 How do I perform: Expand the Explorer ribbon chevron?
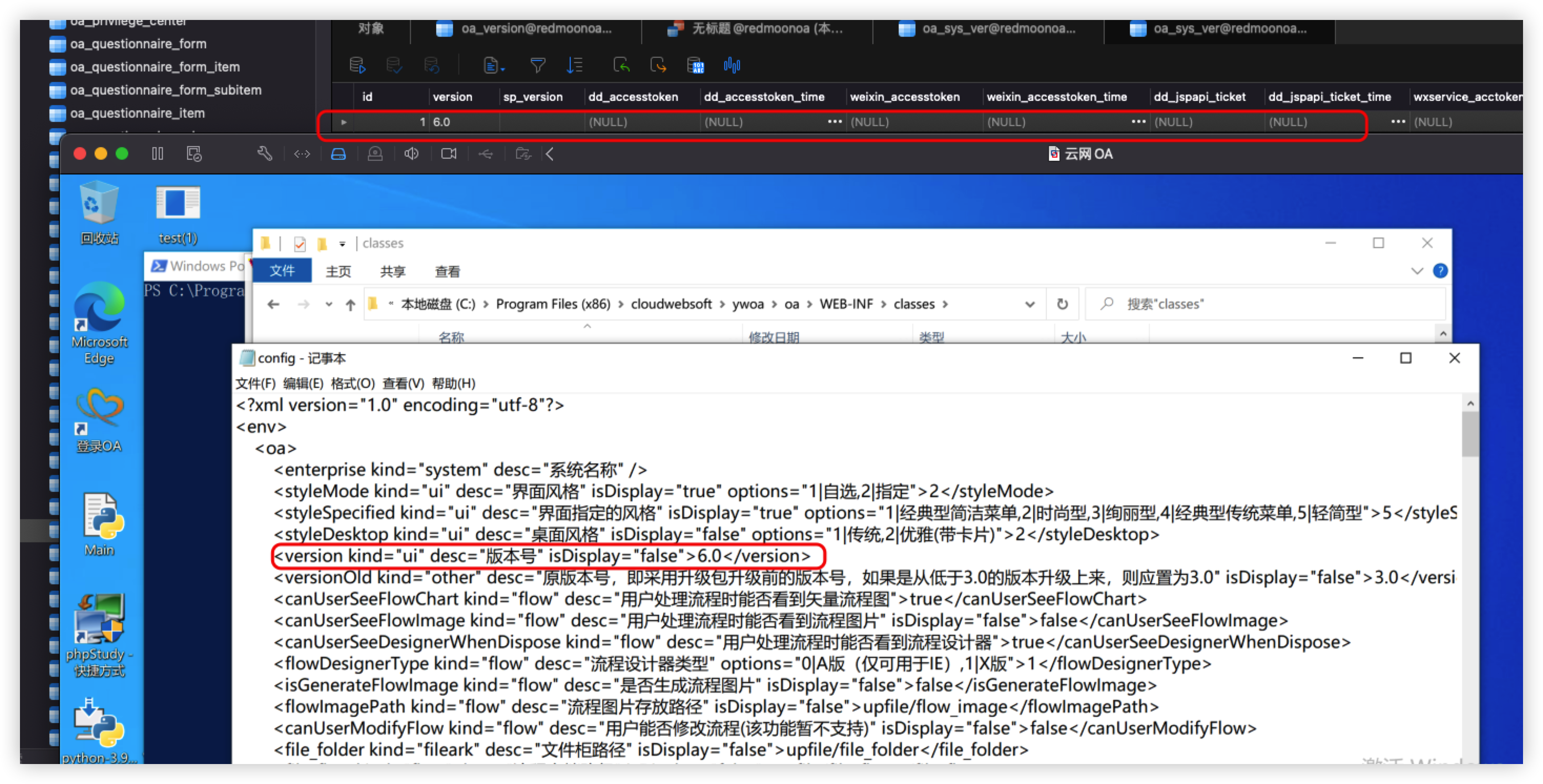tap(1417, 271)
